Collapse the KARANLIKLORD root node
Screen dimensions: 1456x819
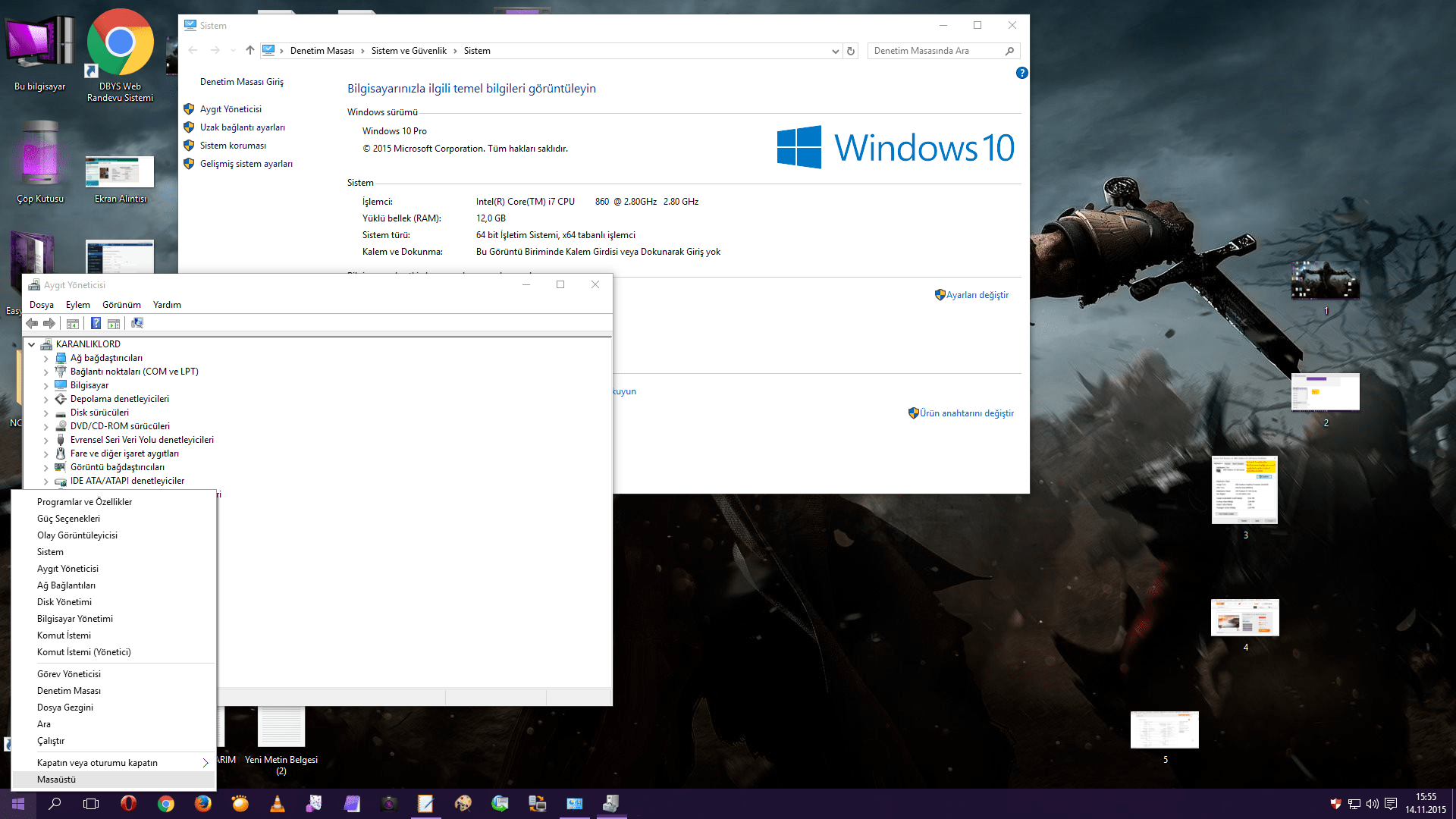click(x=32, y=344)
